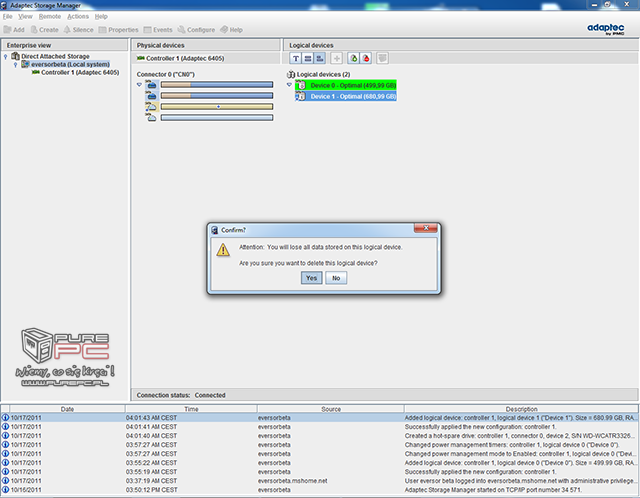Click the Add toolbar button
The width and height of the screenshot is (640, 498).
(x=14, y=30)
